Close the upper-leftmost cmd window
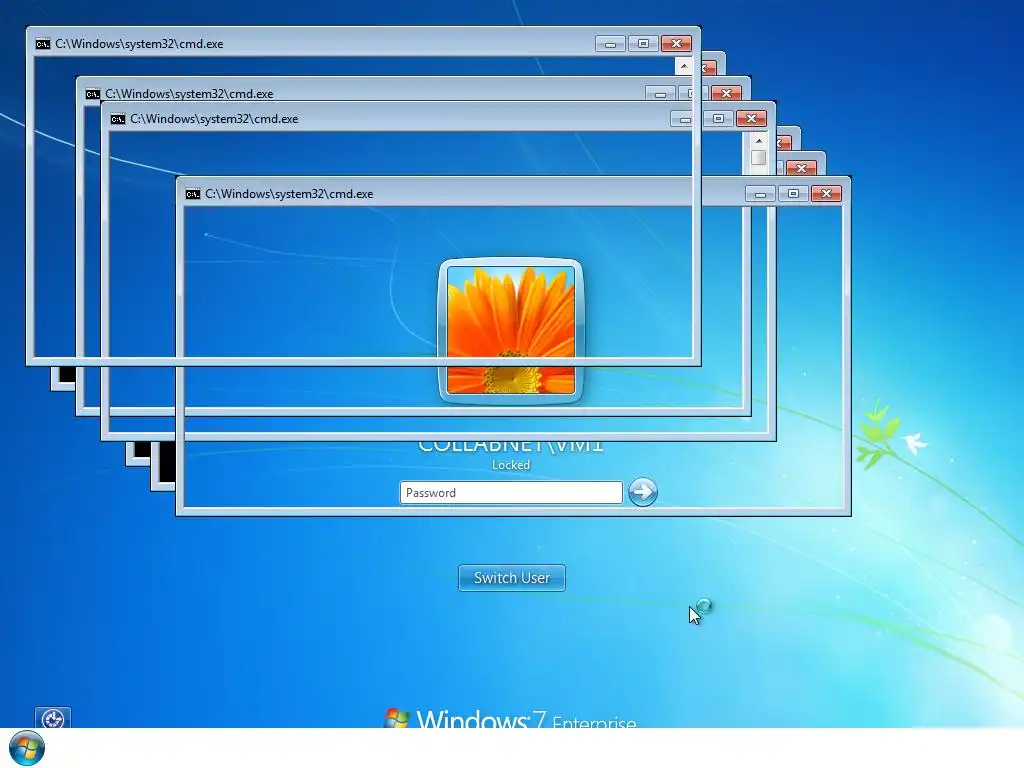 pyautogui.click(x=677, y=44)
